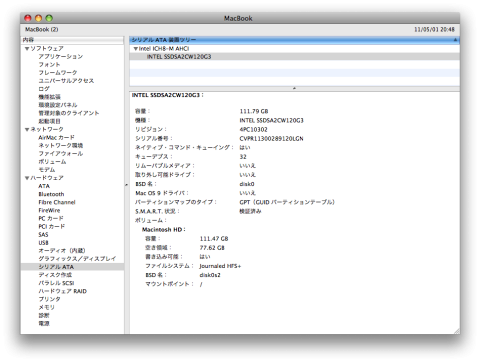480x362 pixels.
Task: Click the free space value 77.62 GB
Action: tap(212, 248)
